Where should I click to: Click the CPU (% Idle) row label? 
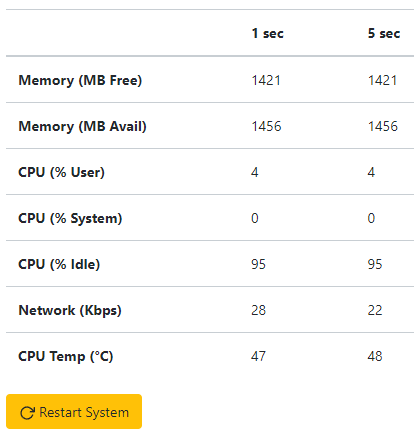59,264
